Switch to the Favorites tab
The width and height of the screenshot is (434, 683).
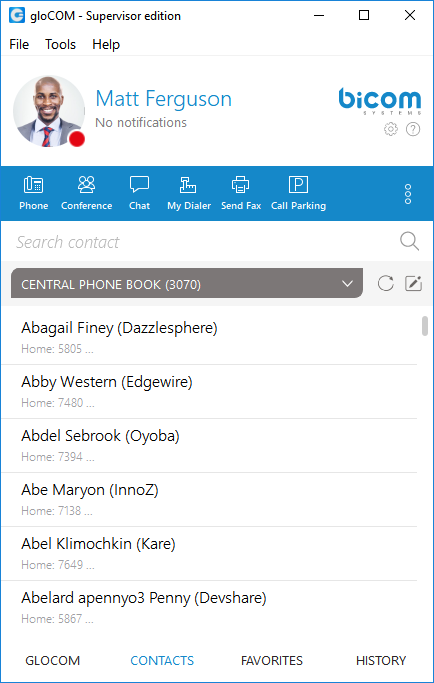click(271, 660)
